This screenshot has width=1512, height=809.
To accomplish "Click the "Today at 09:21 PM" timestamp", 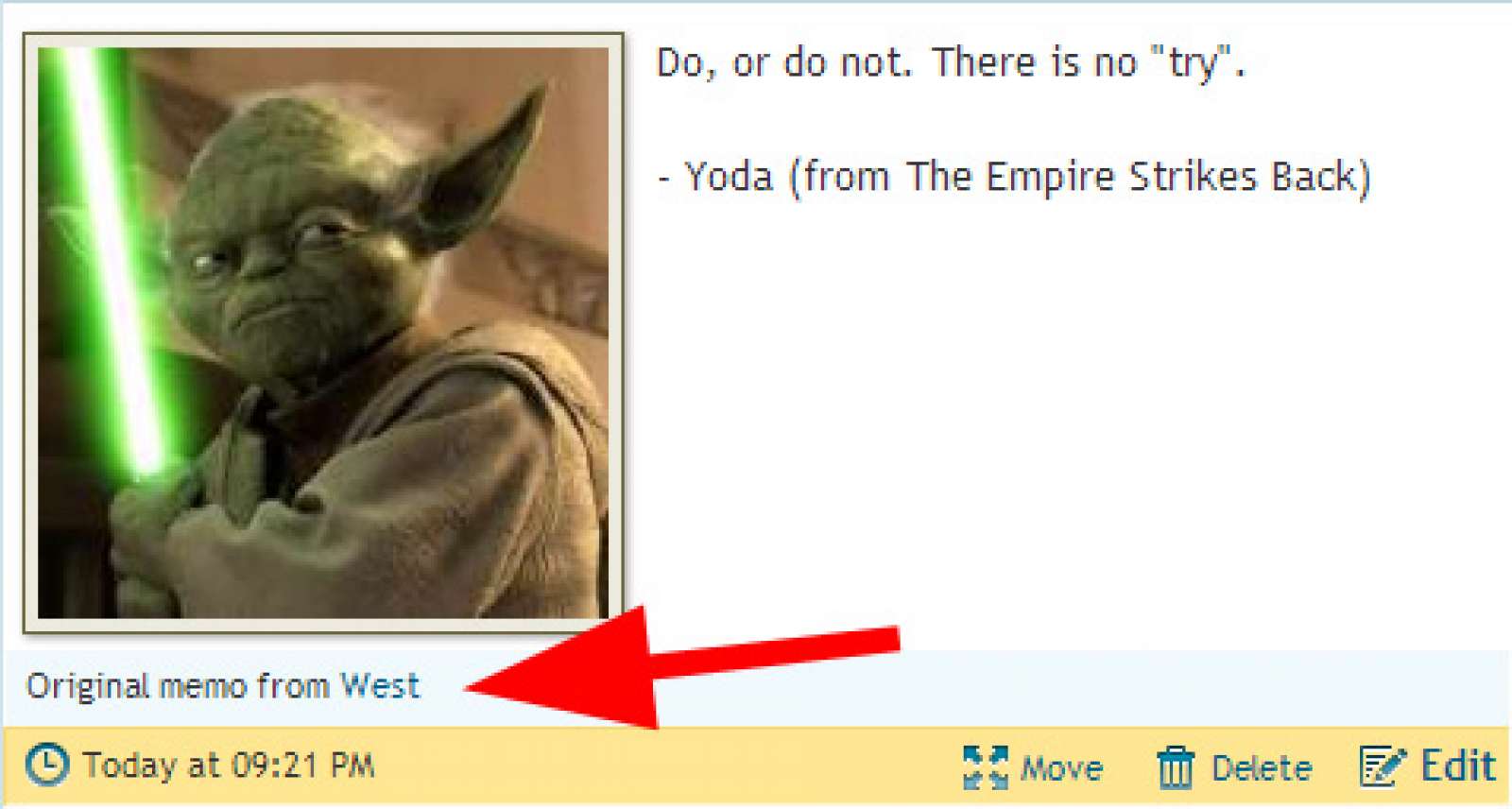I will (229, 765).
